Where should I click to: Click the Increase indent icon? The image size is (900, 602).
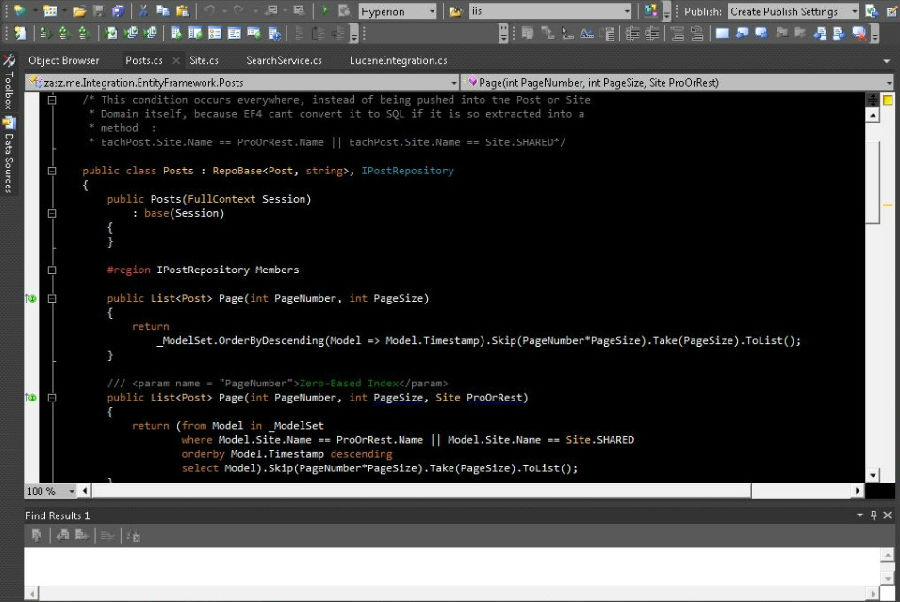[x=652, y=34]
